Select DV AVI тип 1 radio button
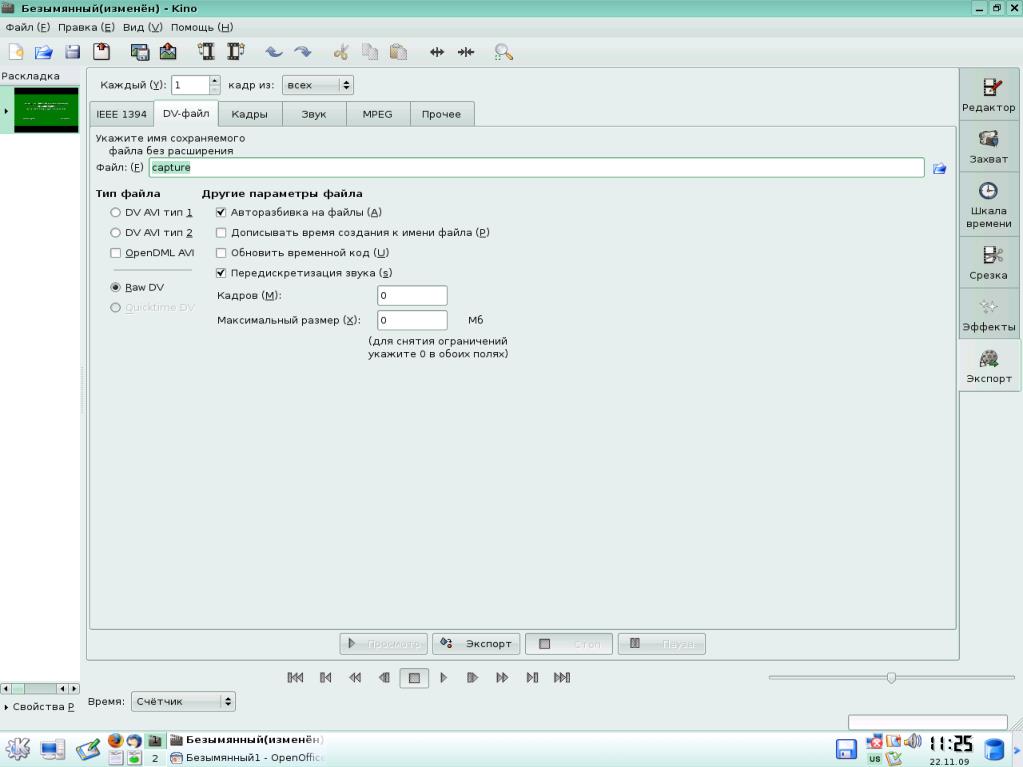Image resolution: width=1023 pixels, height=767 pixels. pyautogui.click(x=115, y=212)
